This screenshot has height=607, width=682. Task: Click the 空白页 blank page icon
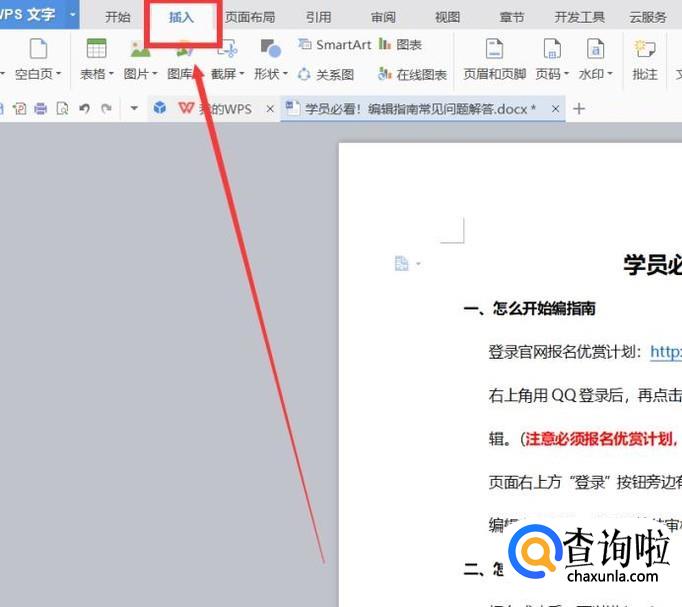click(x=38, y=48)
